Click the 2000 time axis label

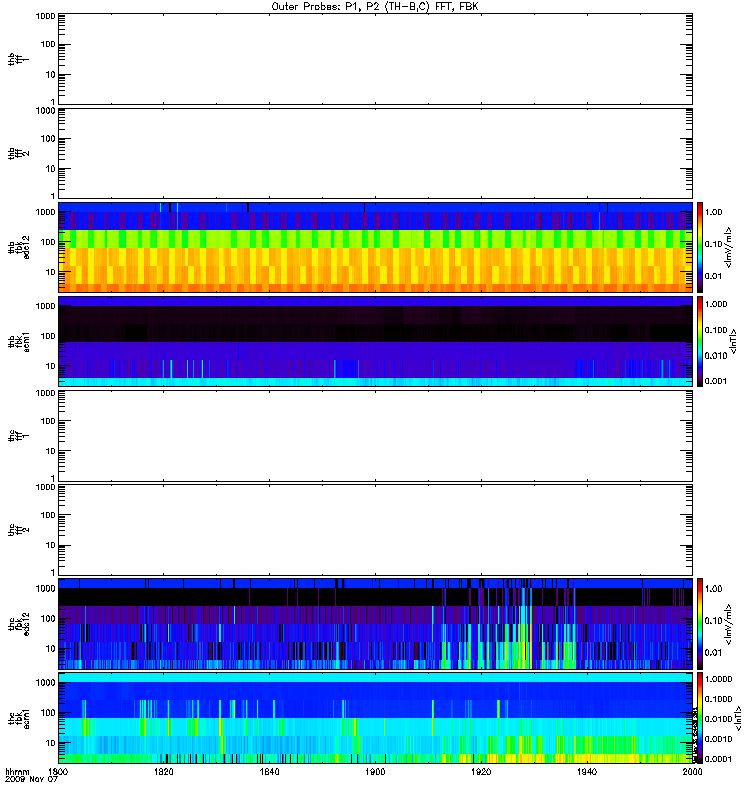[692, 771]
